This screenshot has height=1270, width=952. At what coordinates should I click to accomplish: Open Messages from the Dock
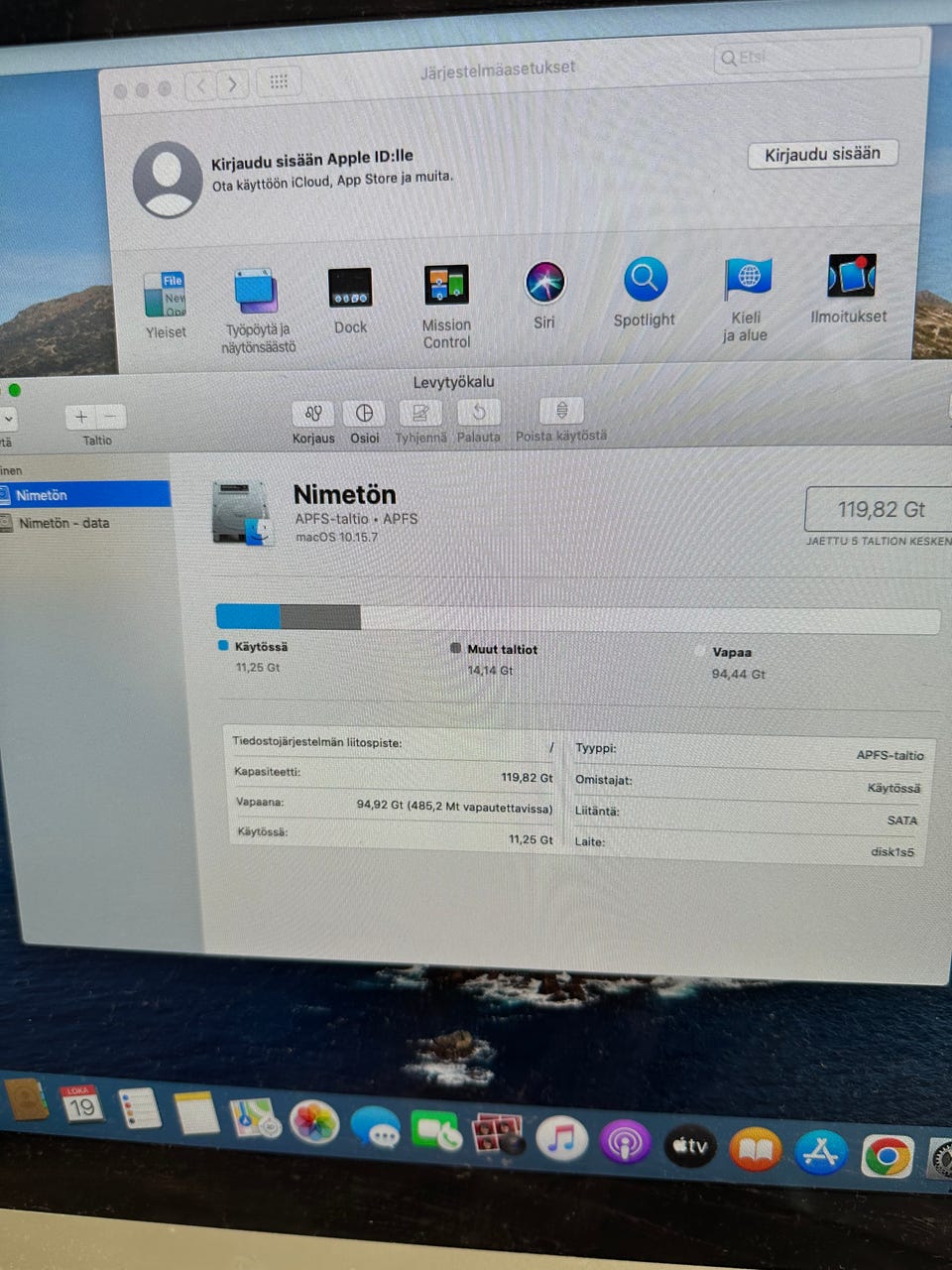(x=376, y=1128)
